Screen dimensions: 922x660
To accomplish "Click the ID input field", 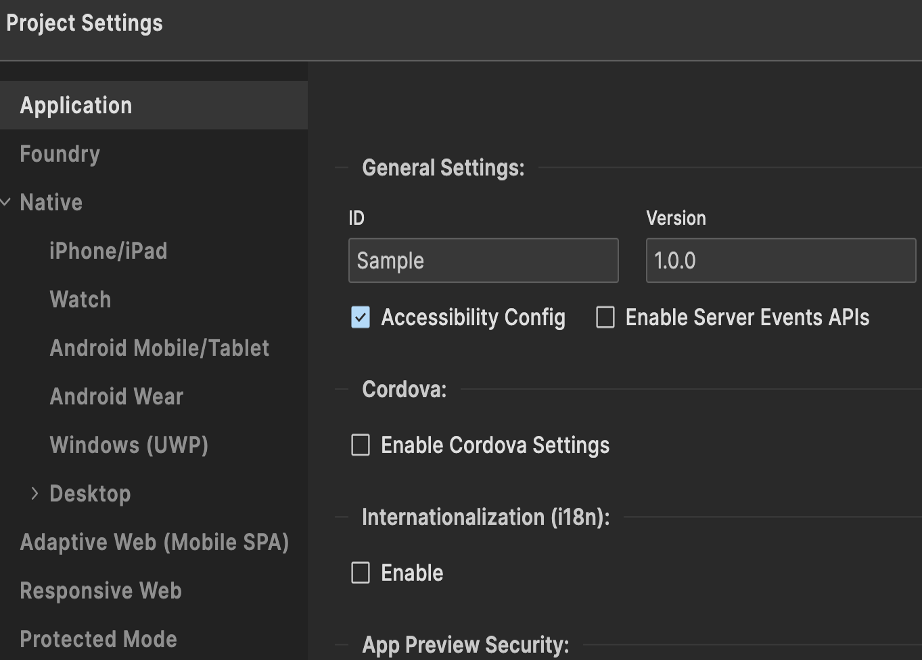I will pyautogui.click(x=483, y=261).
